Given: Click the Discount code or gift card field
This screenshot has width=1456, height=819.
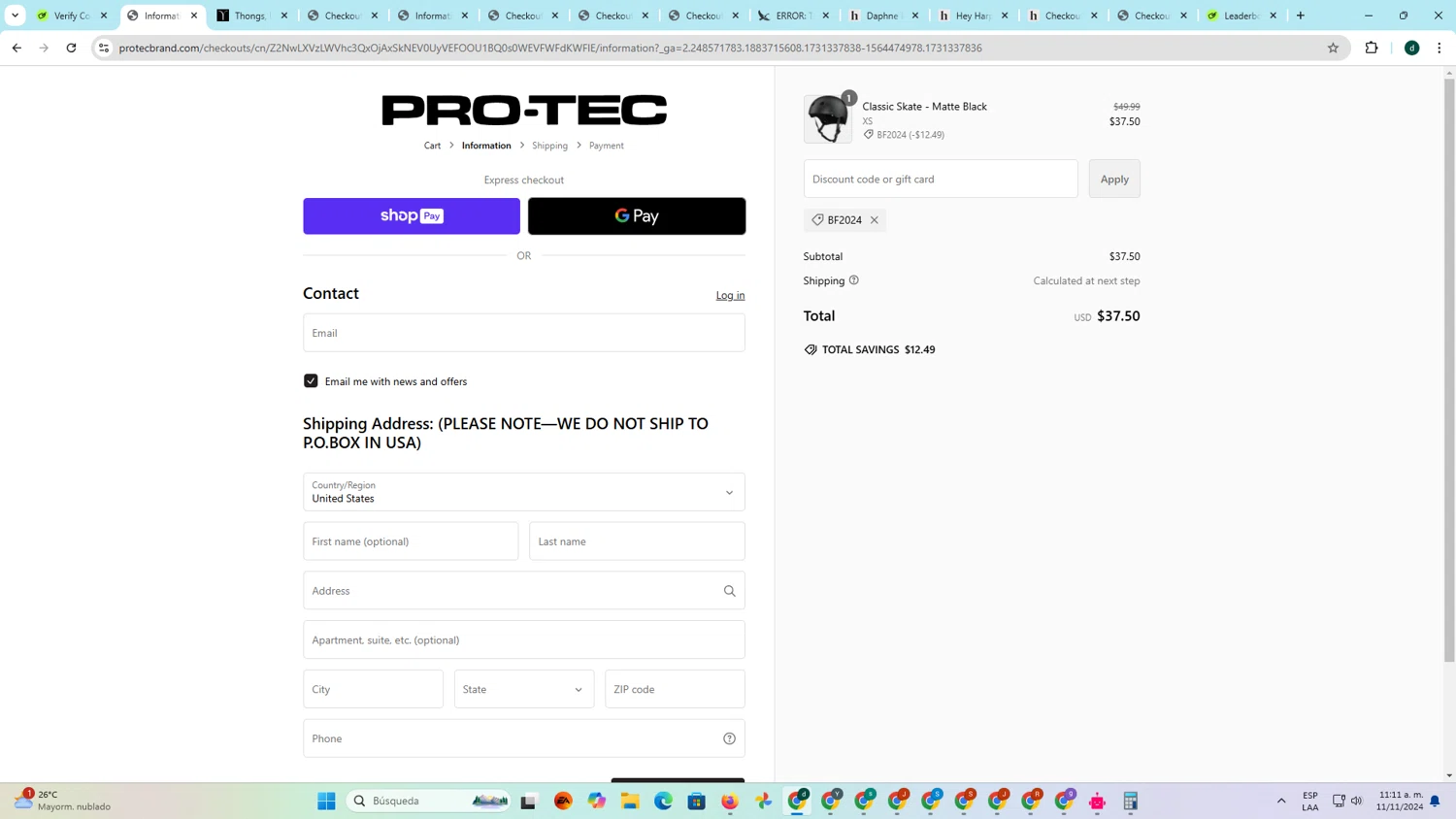Looking at the screenshot, I should click(x=941, y=179).
